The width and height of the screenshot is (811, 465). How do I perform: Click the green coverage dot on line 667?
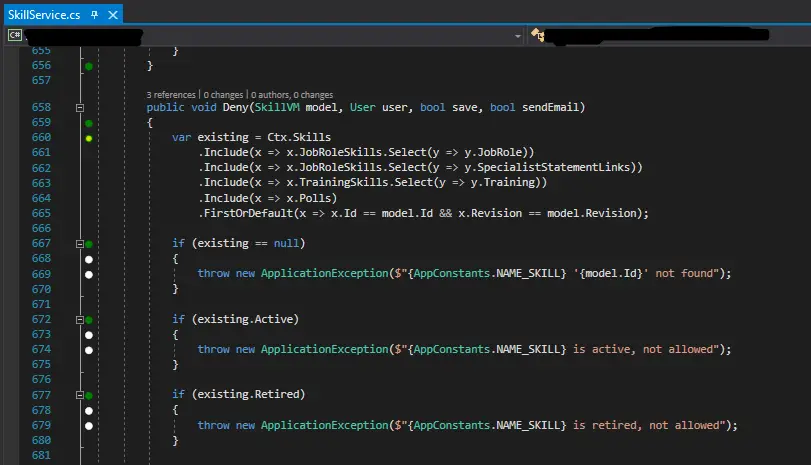tap(89, 244)
